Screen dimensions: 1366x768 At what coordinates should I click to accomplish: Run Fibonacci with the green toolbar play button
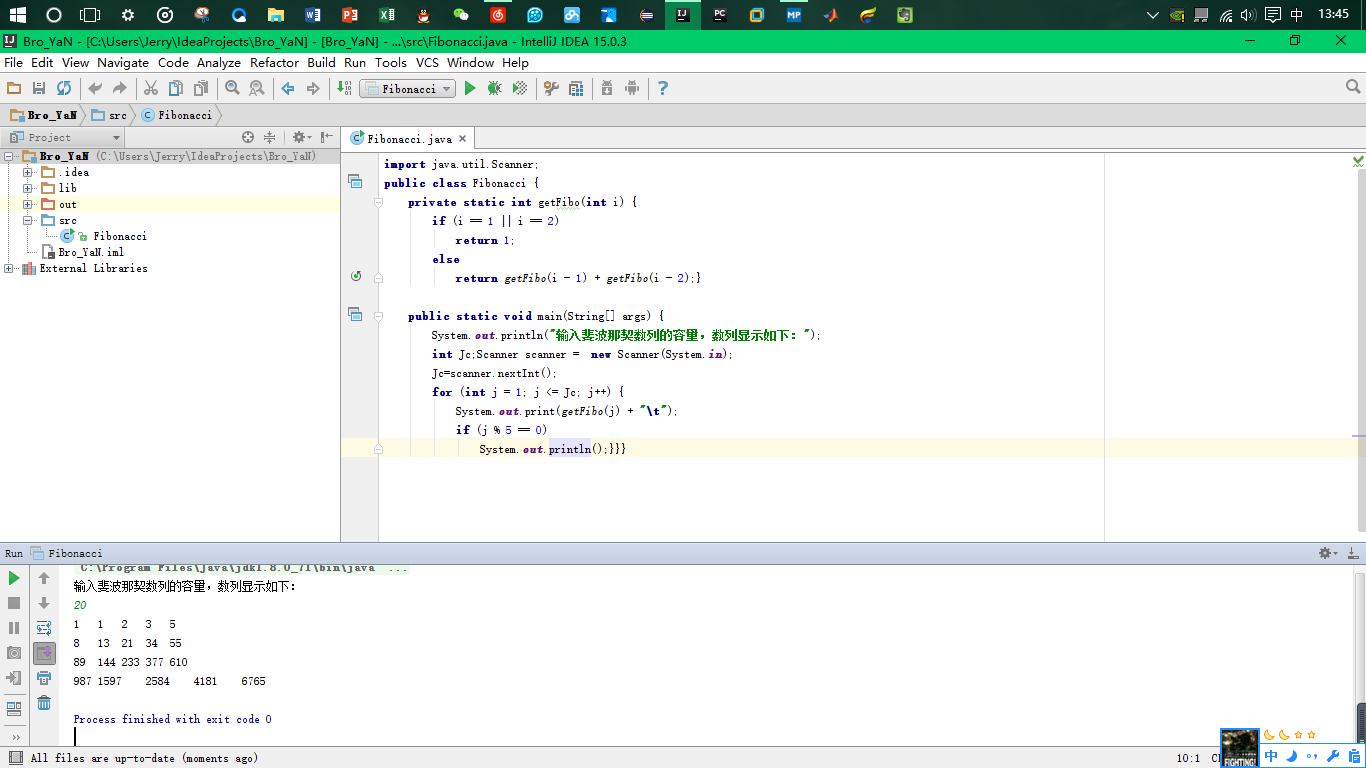tap(470, 88)
